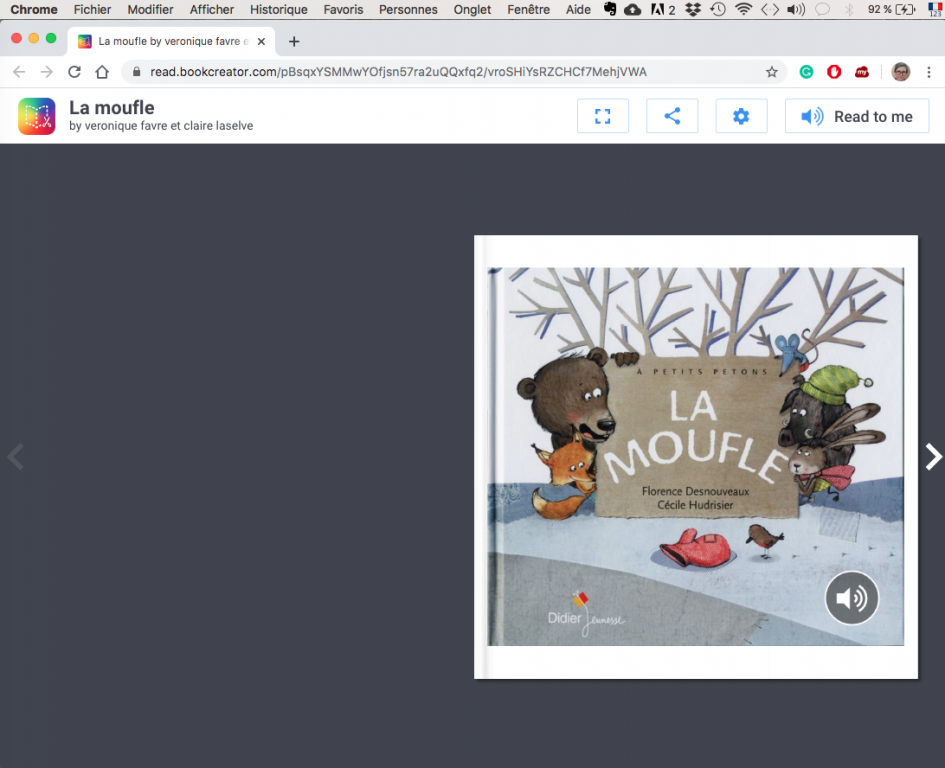Close the La moufle tab

(x=261, y=42)
